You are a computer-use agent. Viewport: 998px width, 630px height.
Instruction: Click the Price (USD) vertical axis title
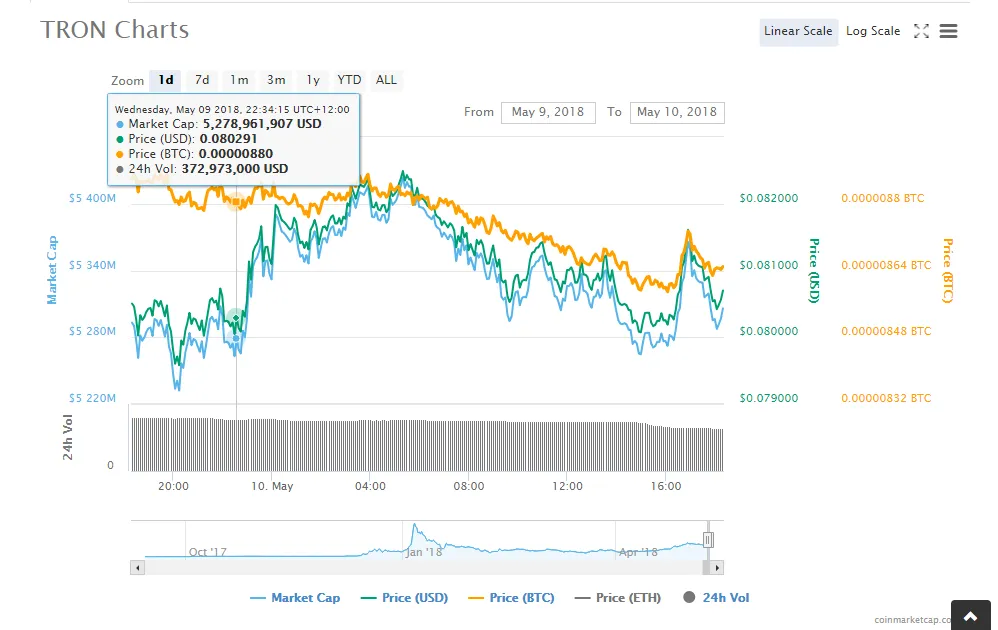pos(814,270)
